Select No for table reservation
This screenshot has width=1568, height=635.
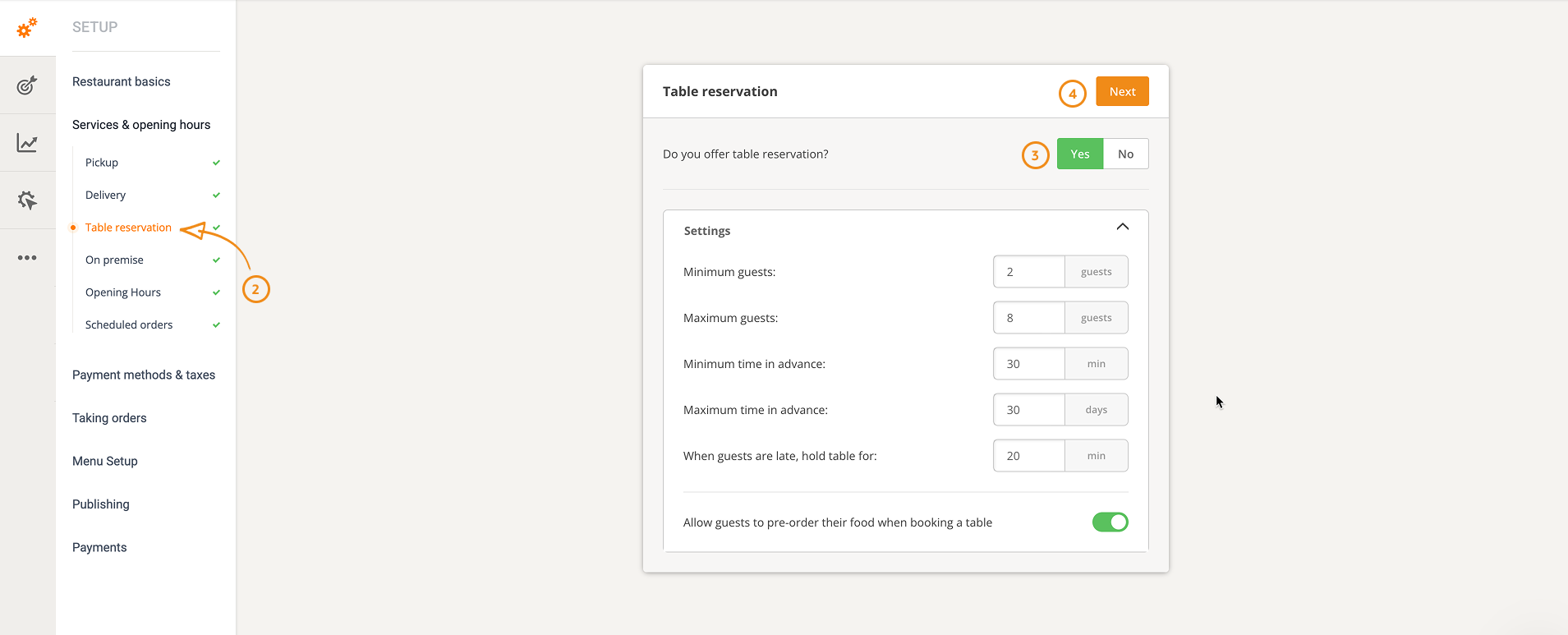[x=1125, y=154]
